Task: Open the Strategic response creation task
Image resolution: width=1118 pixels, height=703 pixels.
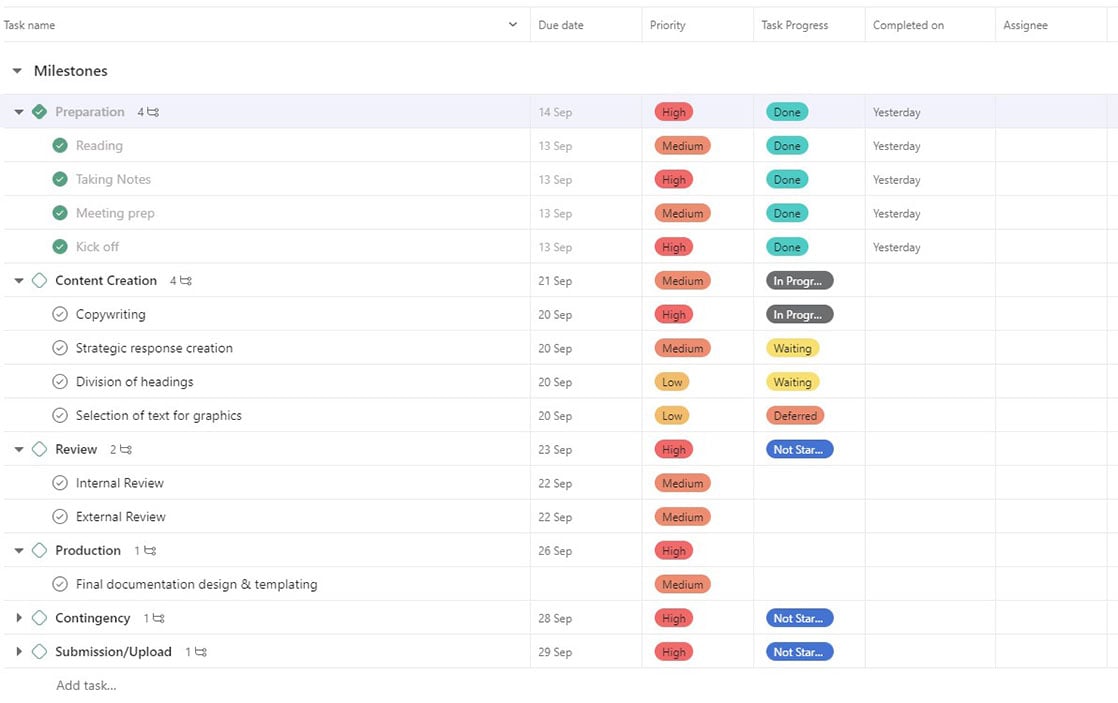Action: point(154,348)
